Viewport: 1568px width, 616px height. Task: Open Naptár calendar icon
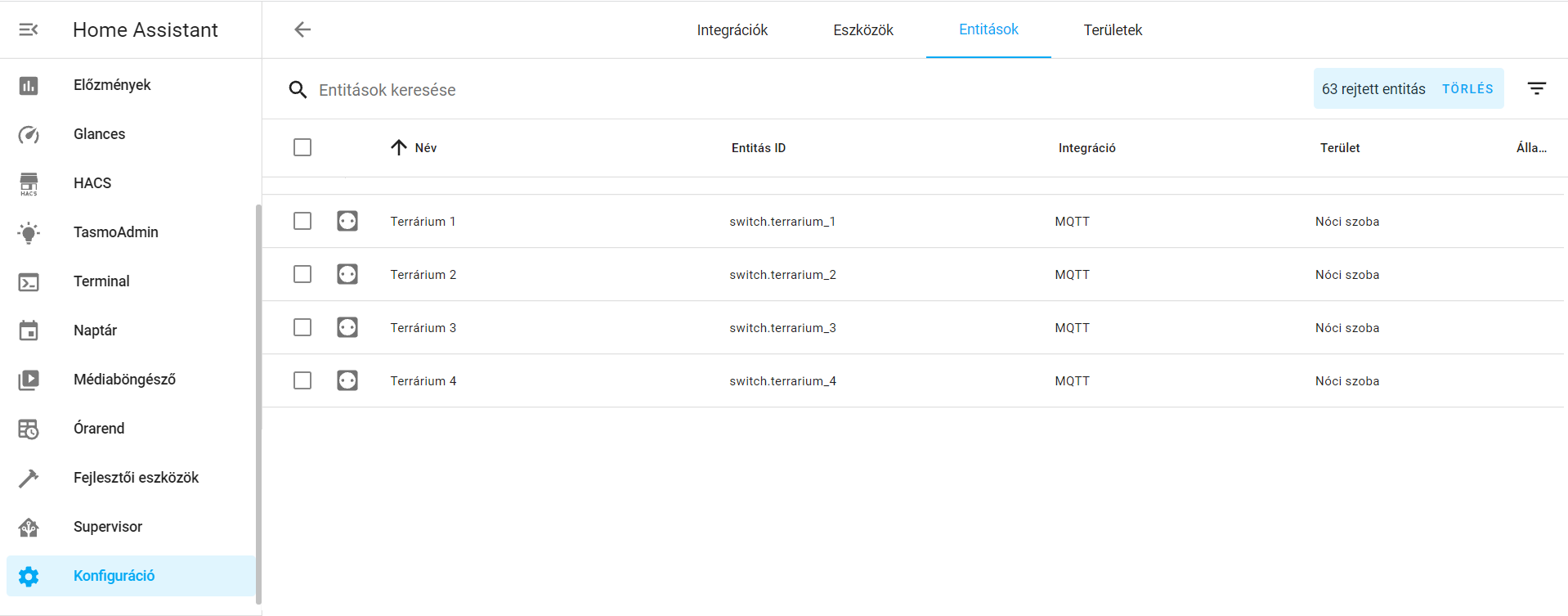point(29,330)
